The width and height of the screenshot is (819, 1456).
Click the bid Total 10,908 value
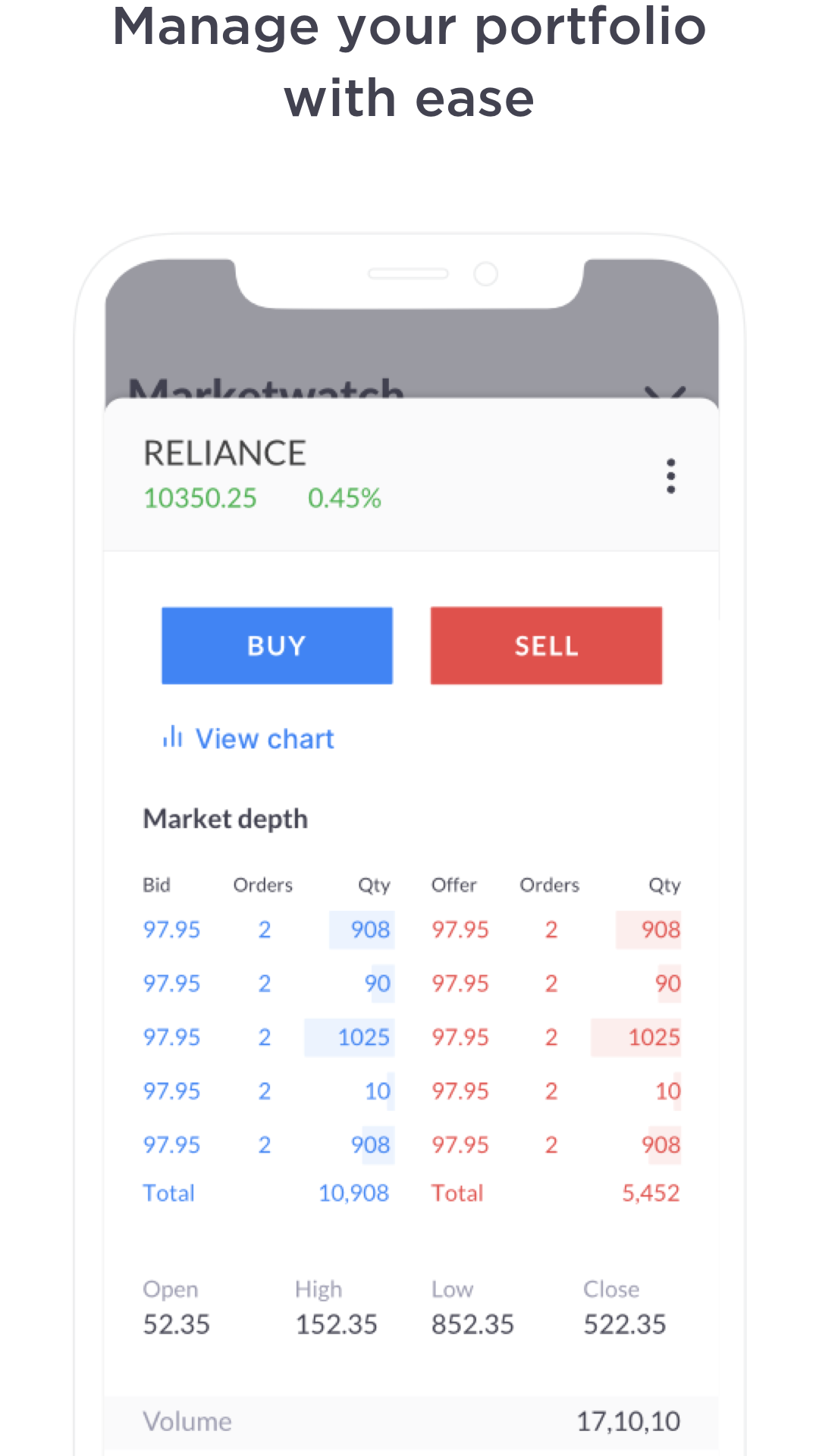pyautogui.click(x=353, y=1194)
